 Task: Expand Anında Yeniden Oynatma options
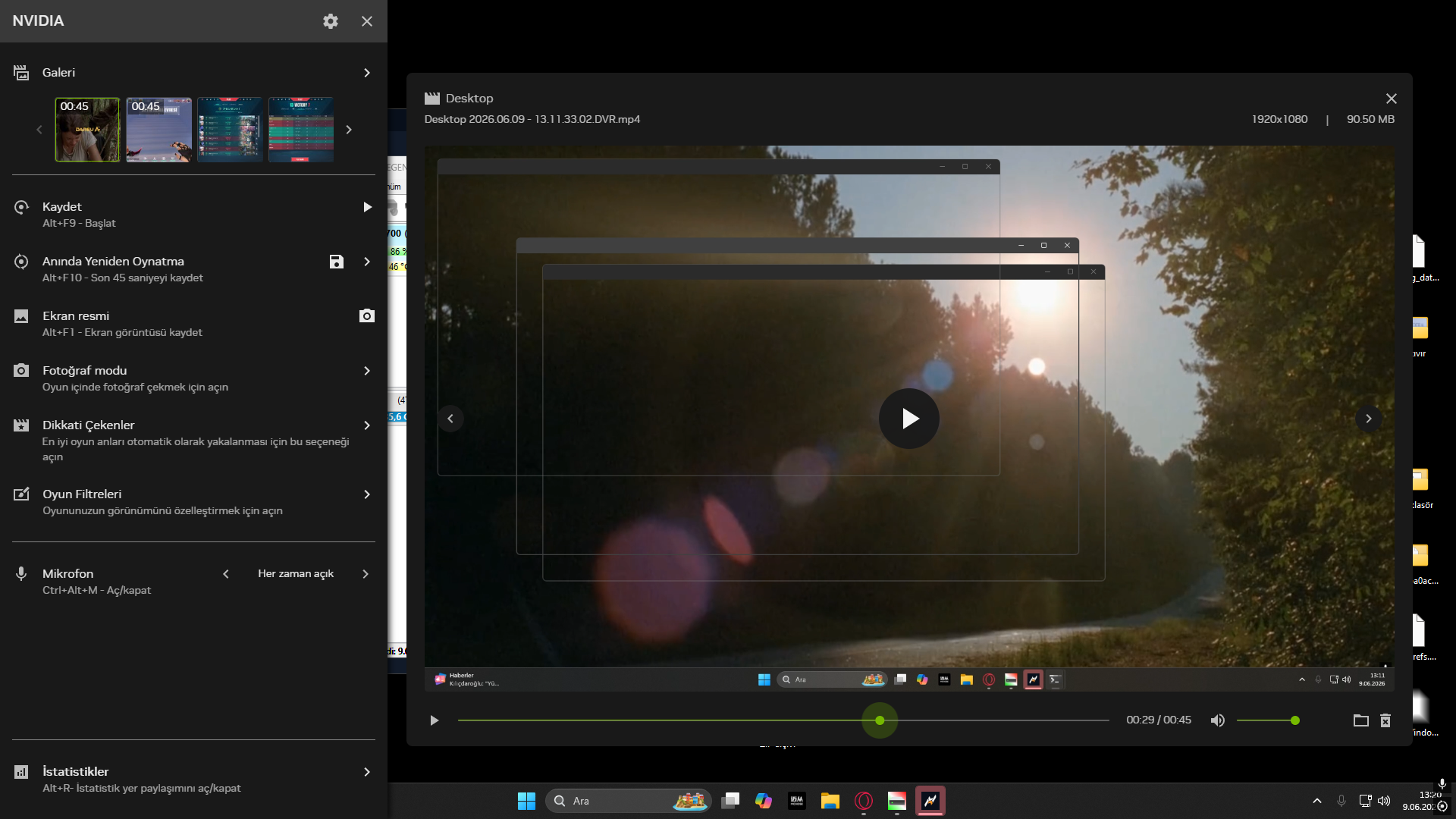367,262
